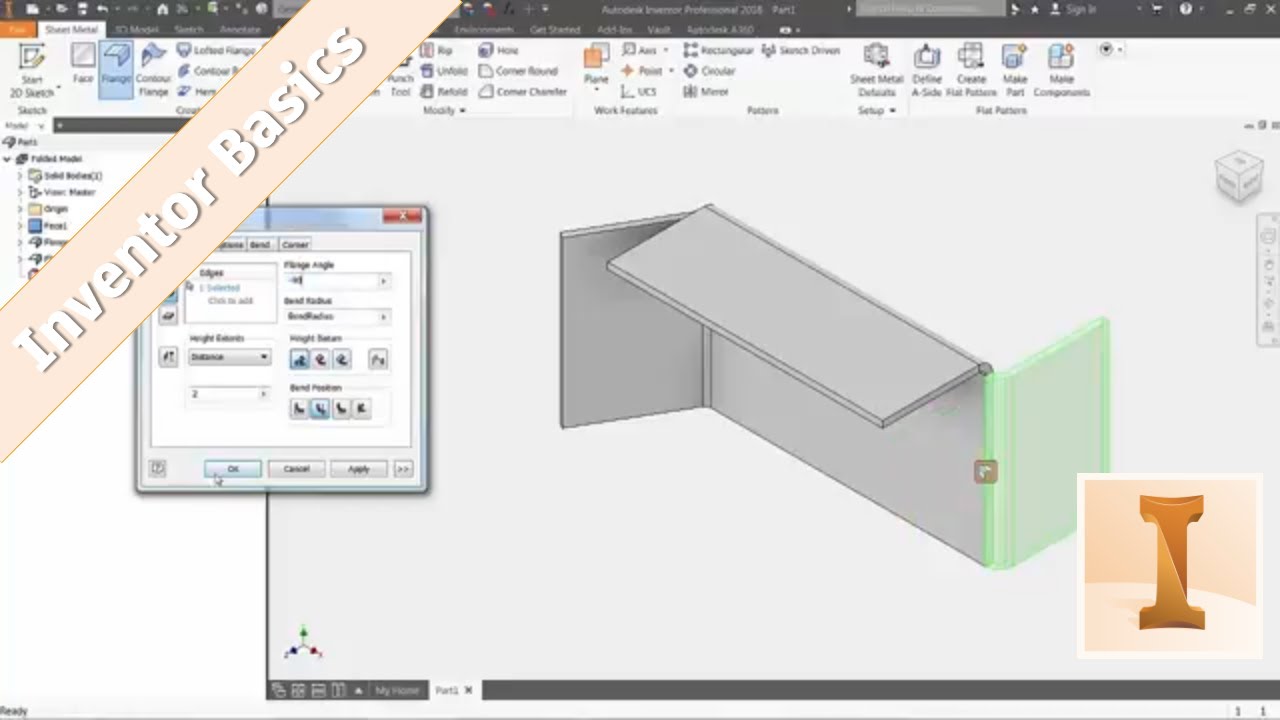Viewport: 1280px width, 720px height.
Task: Choose Sketch Driven pattern
Action: point(801,50)
